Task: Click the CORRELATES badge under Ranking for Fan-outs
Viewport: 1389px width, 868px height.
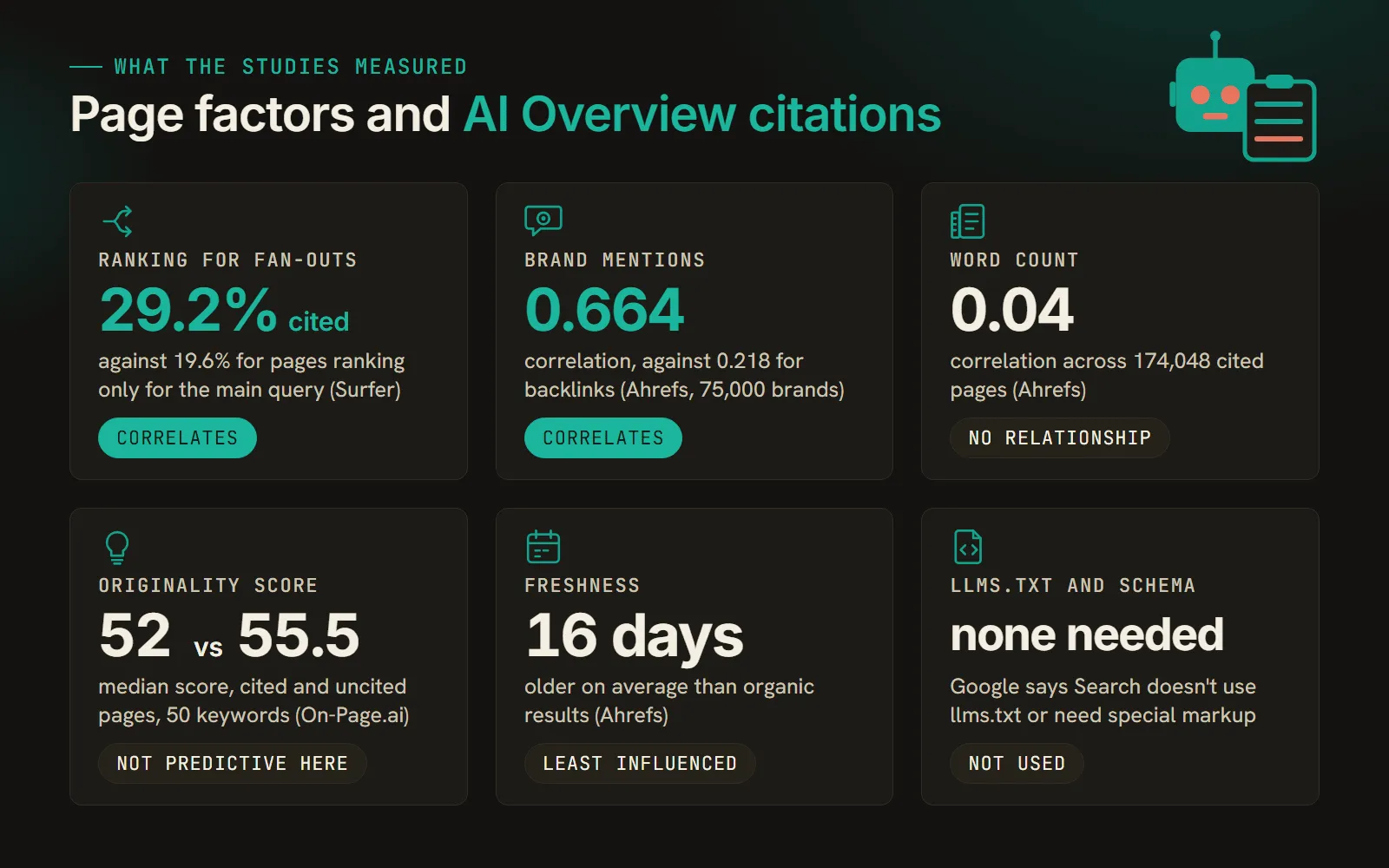Action: (177, 437)
